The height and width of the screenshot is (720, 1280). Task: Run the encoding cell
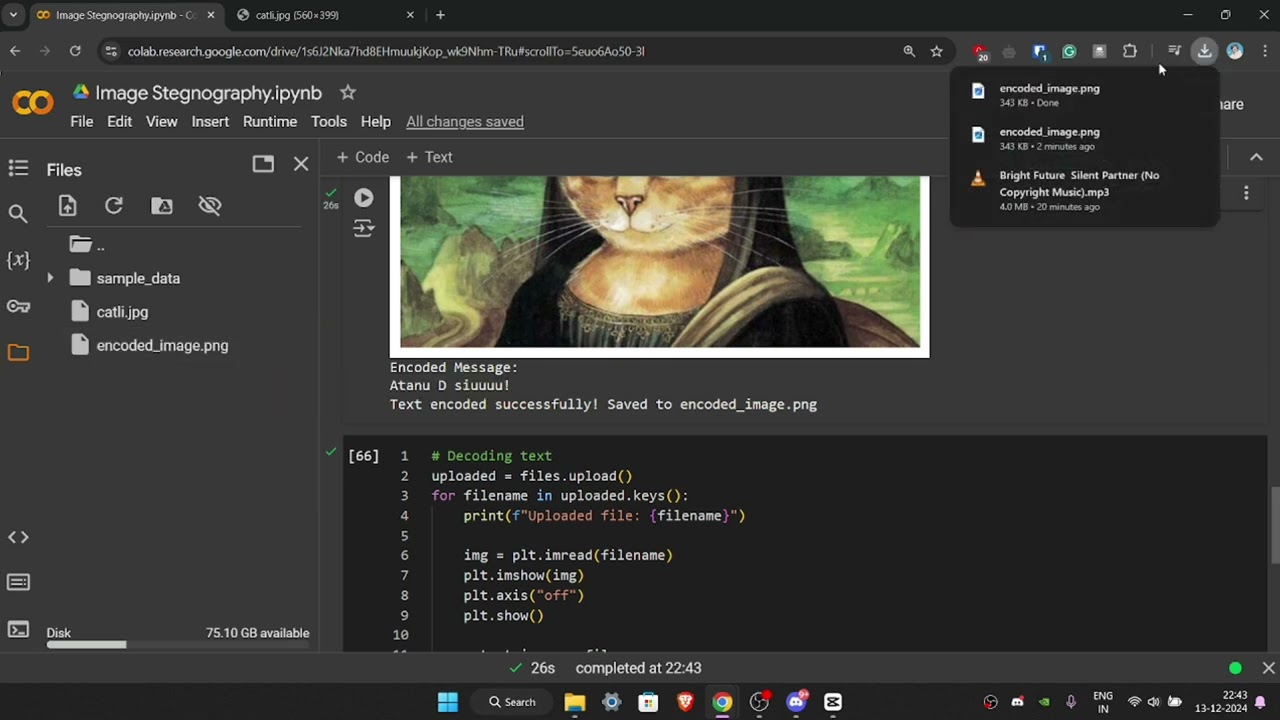pos(363,198)
